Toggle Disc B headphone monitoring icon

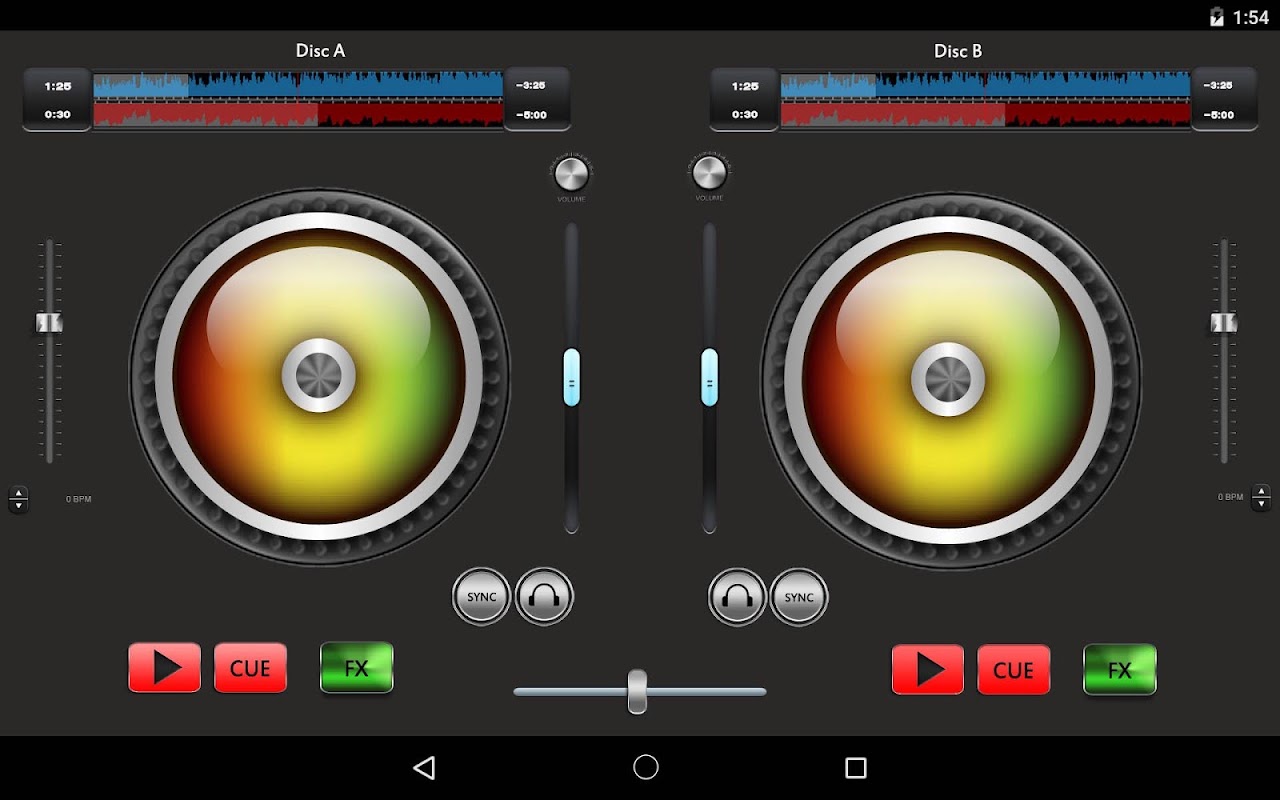pos(737,597)
